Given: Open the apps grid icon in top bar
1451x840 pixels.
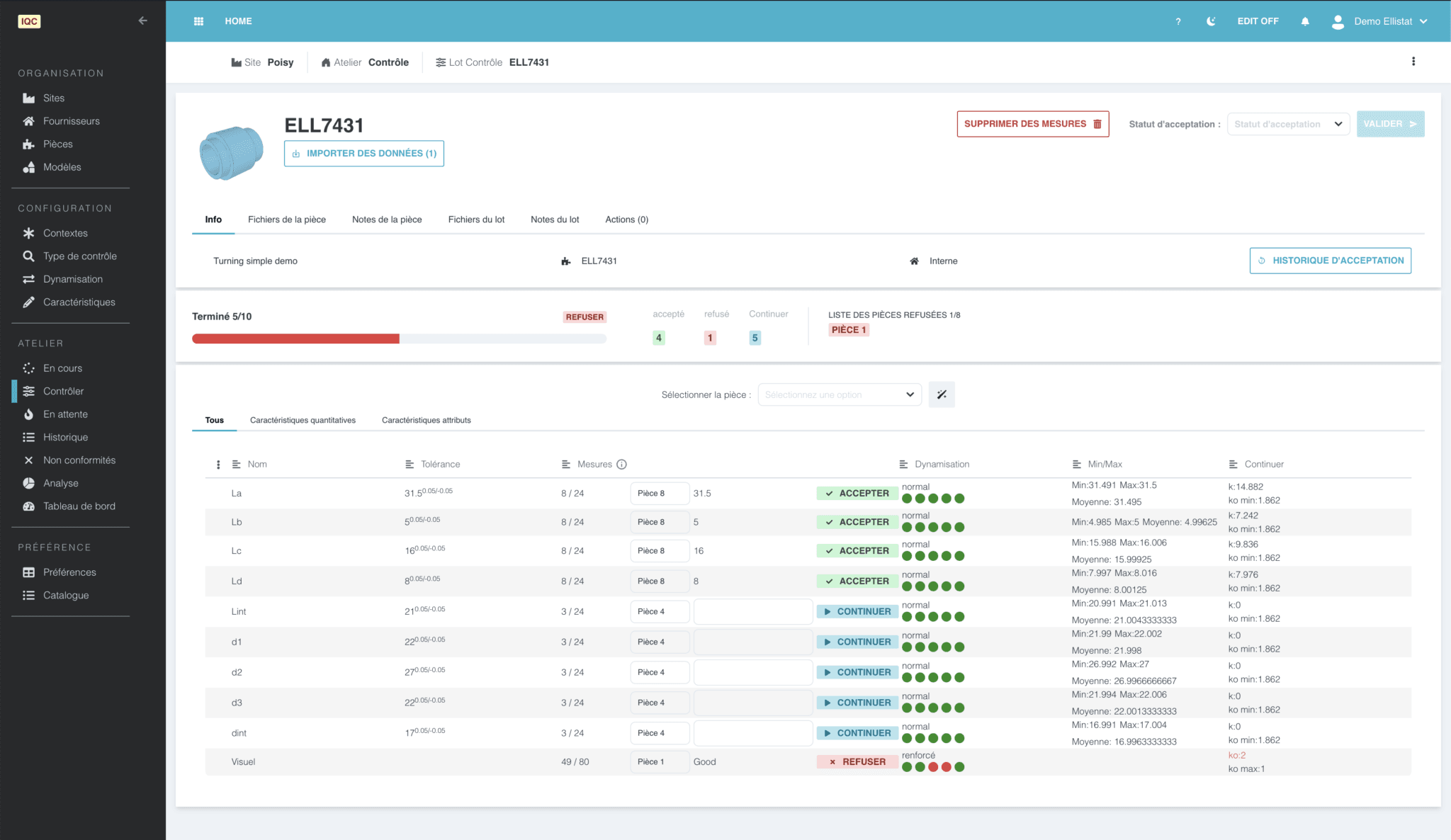Looking at the screenshot, I should click(199, 21).
